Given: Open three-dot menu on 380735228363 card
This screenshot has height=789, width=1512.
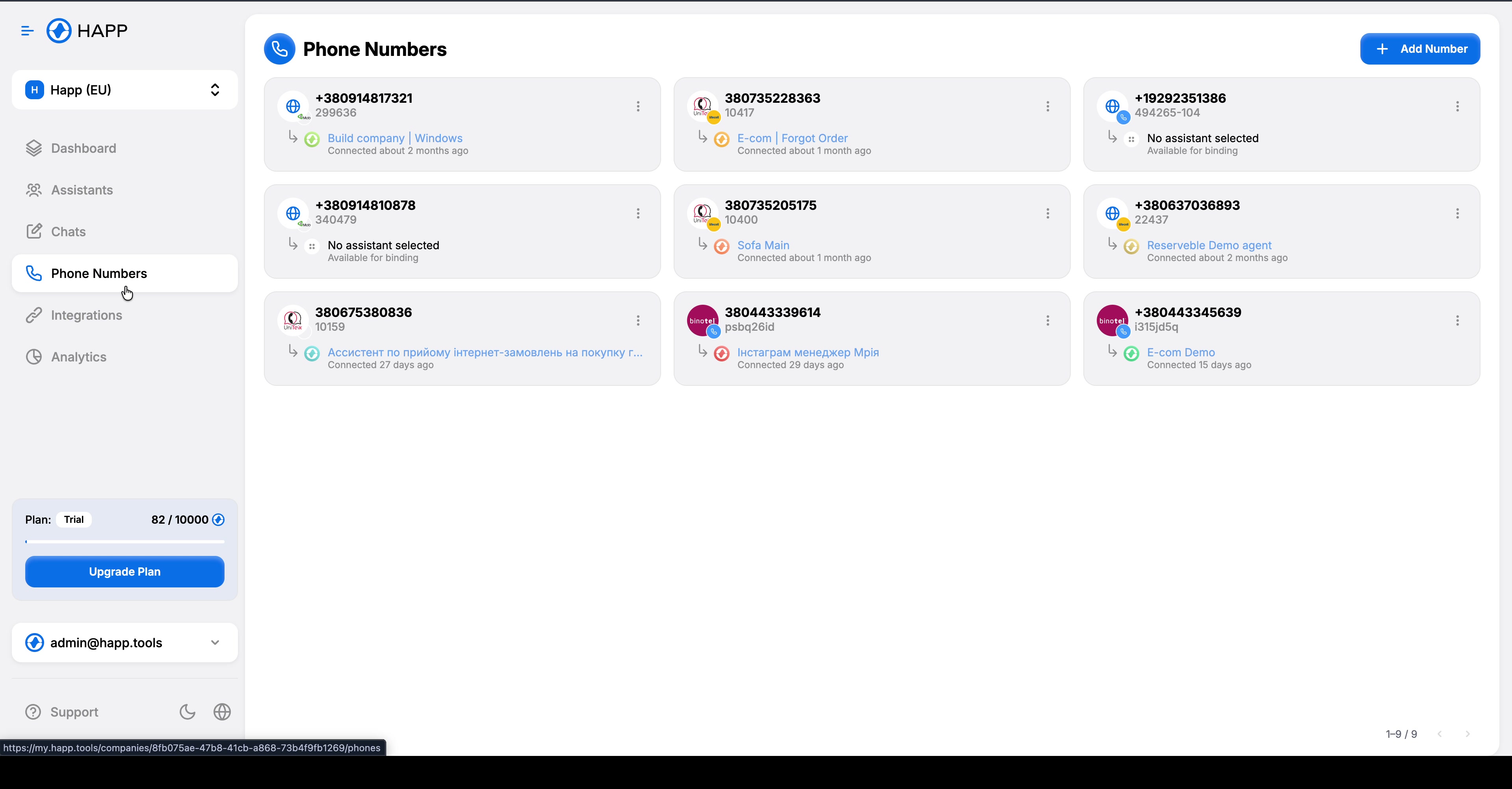Looking at the screenshot, I should pos(1048,106).
